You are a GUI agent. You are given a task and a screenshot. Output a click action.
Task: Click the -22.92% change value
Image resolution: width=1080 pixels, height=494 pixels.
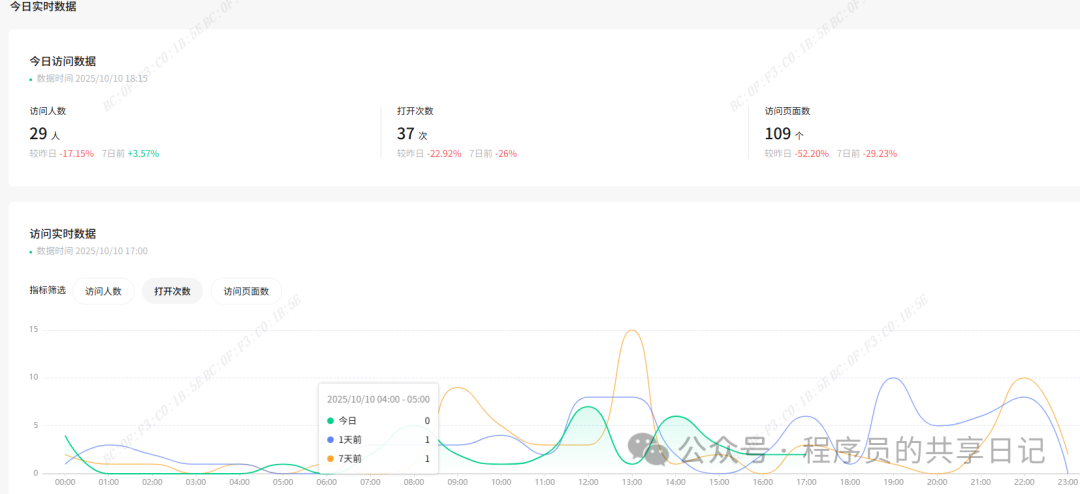(x=444, y=154)
